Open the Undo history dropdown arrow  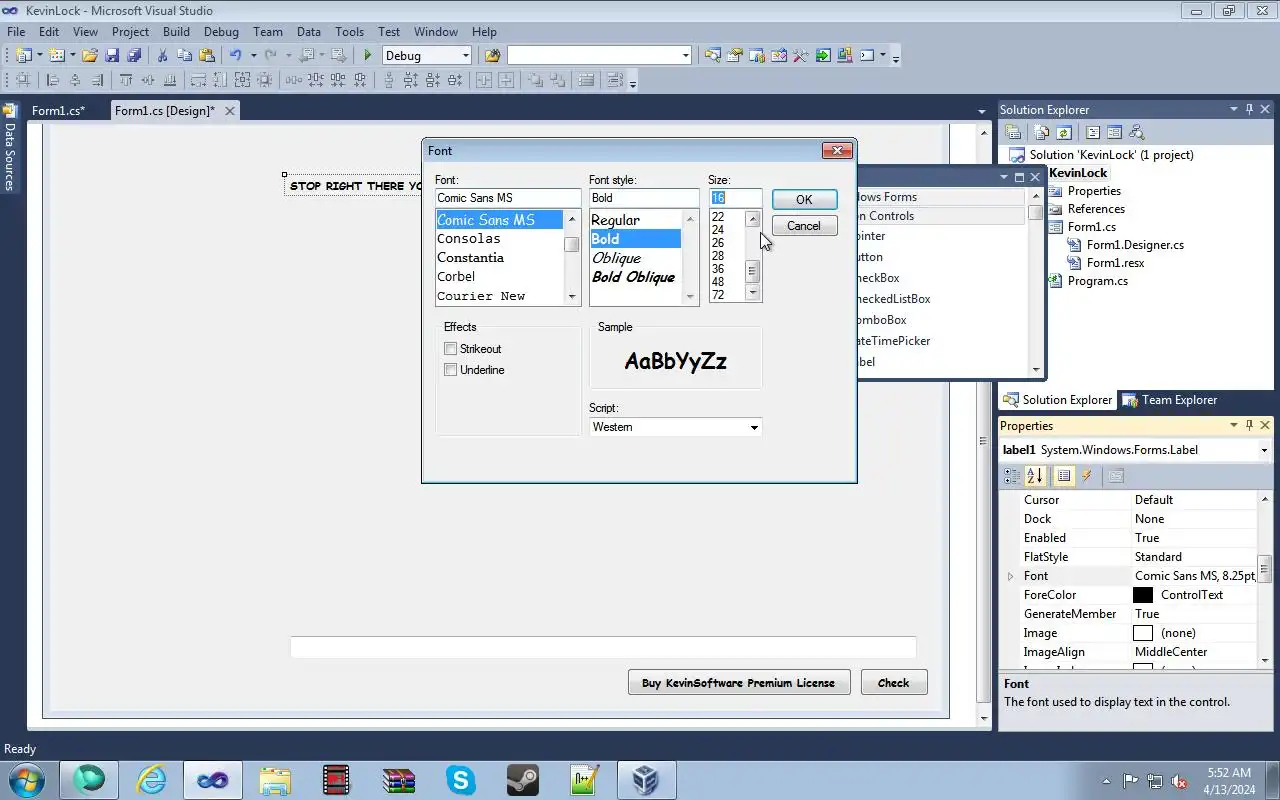(253, 55)
